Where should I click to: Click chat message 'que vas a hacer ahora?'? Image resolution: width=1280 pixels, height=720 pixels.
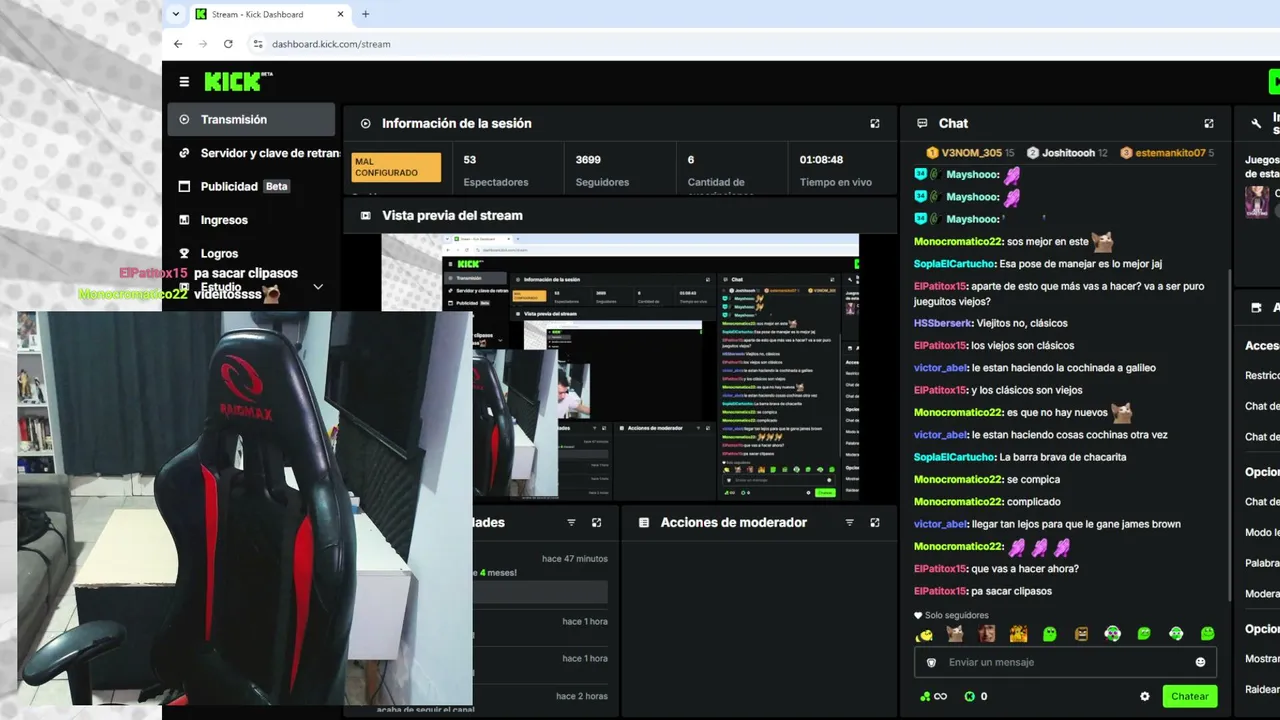(1025, 569)
